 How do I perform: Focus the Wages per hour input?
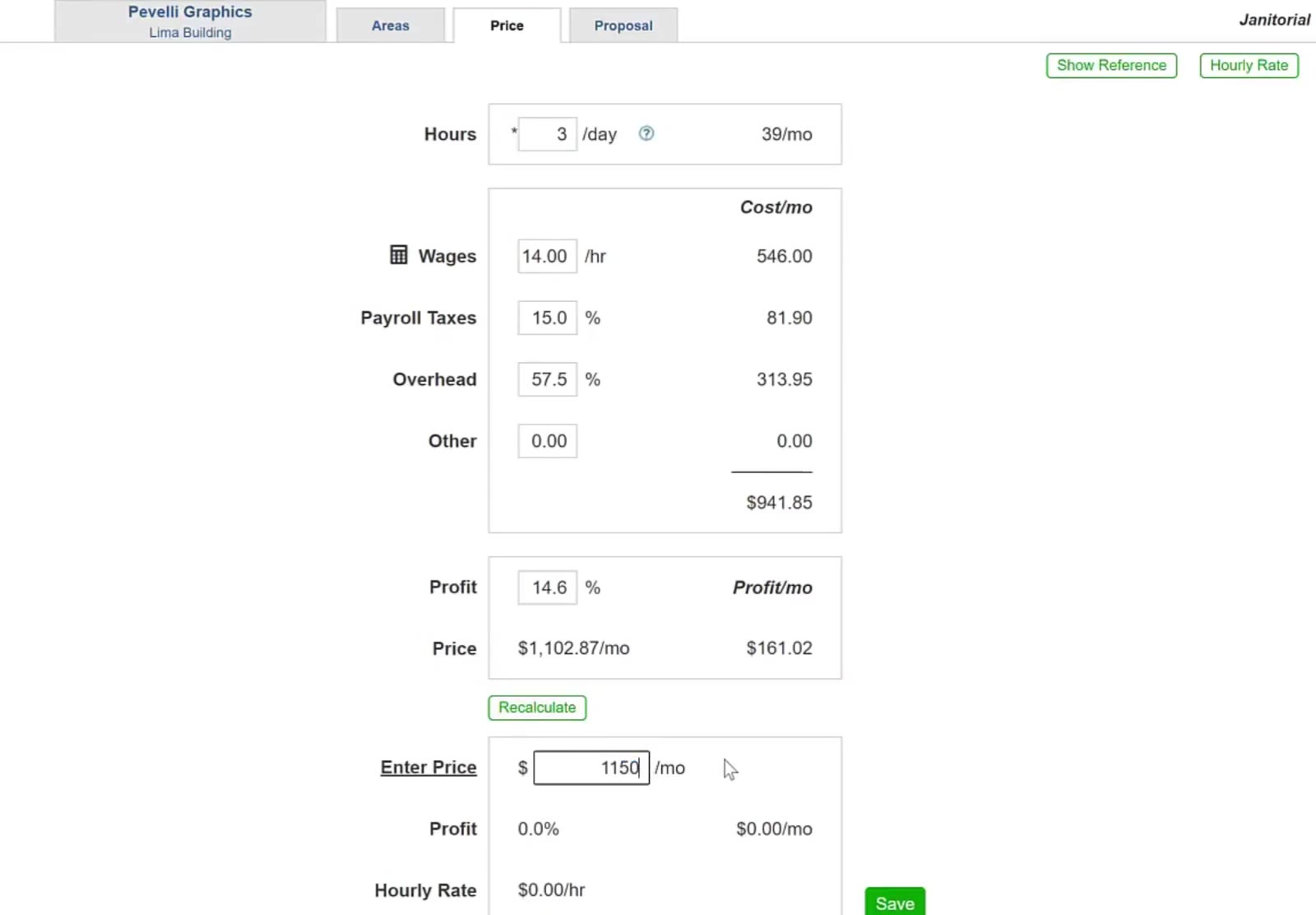point(547,256)
